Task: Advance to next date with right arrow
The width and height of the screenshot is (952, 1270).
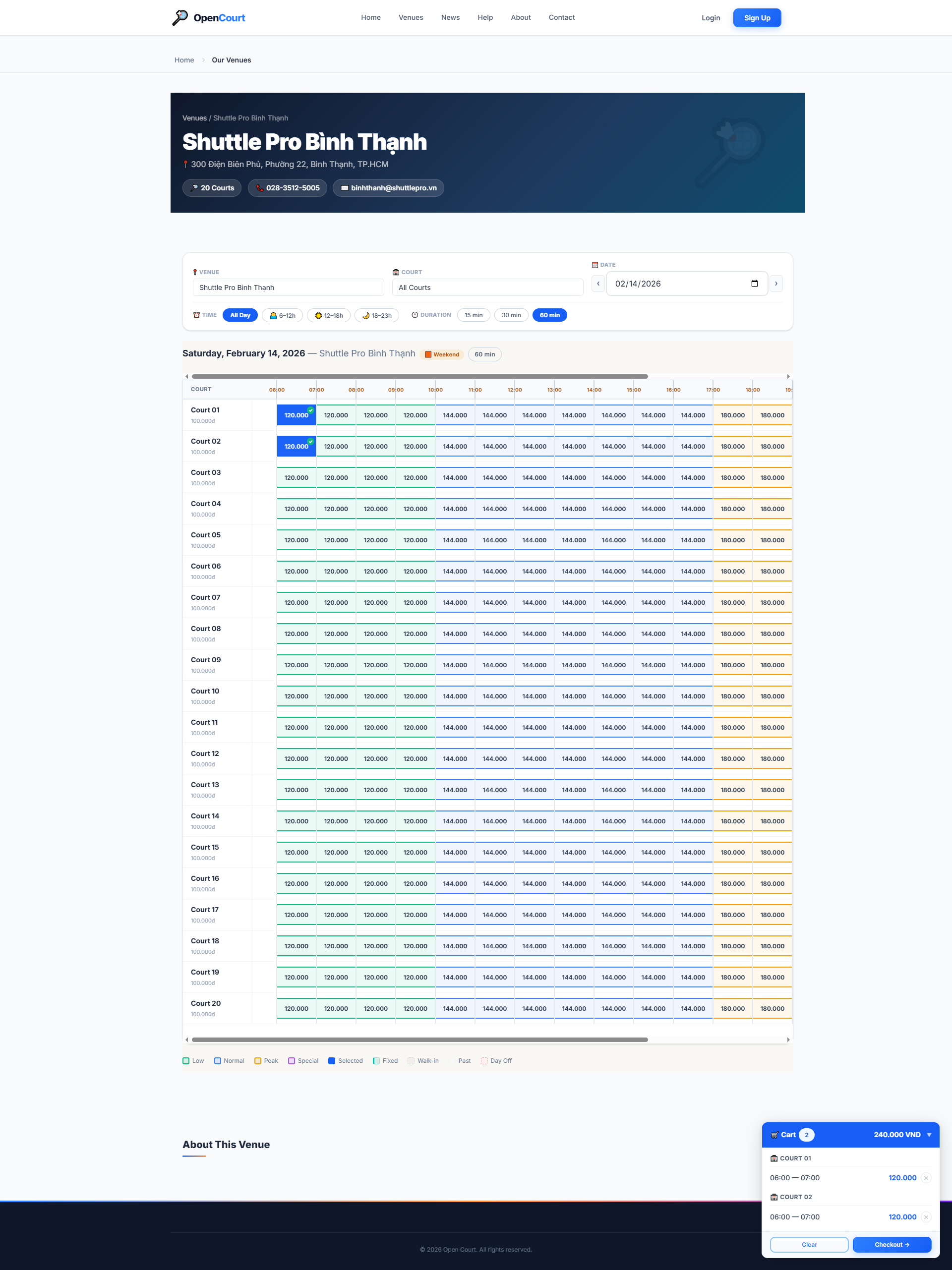Action: (775, 284)
